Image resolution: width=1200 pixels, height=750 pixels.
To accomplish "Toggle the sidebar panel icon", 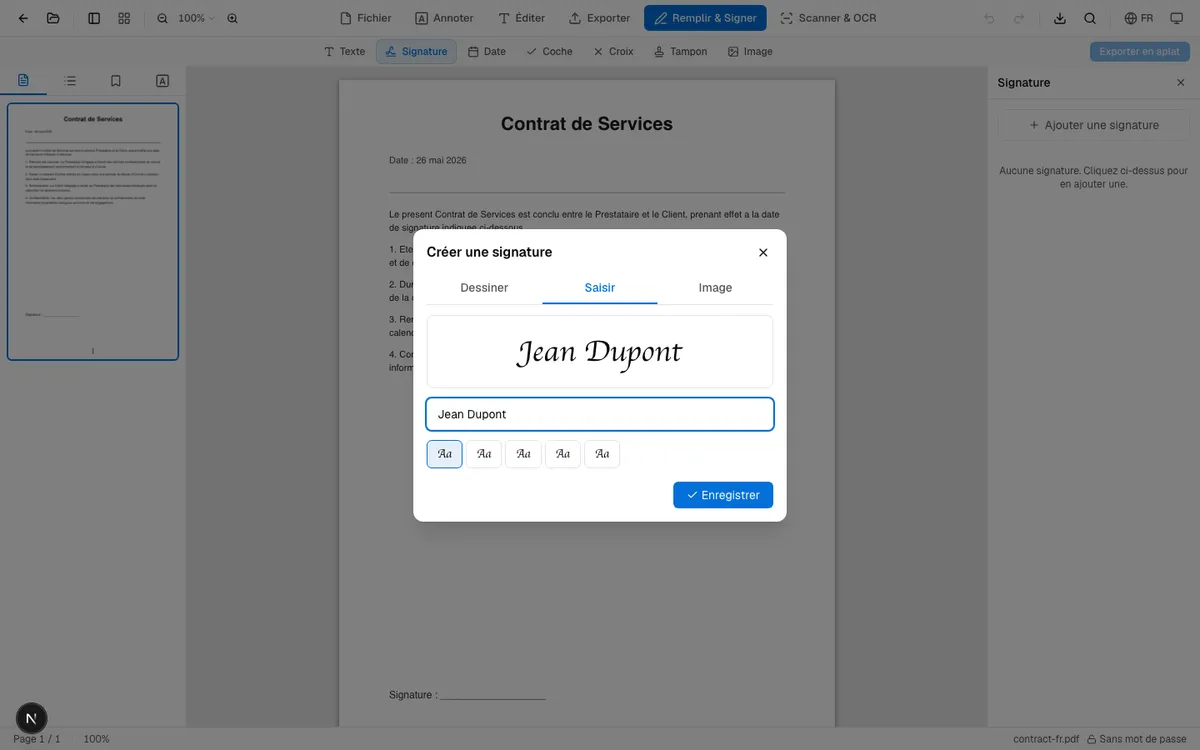I will pos(94,18).
